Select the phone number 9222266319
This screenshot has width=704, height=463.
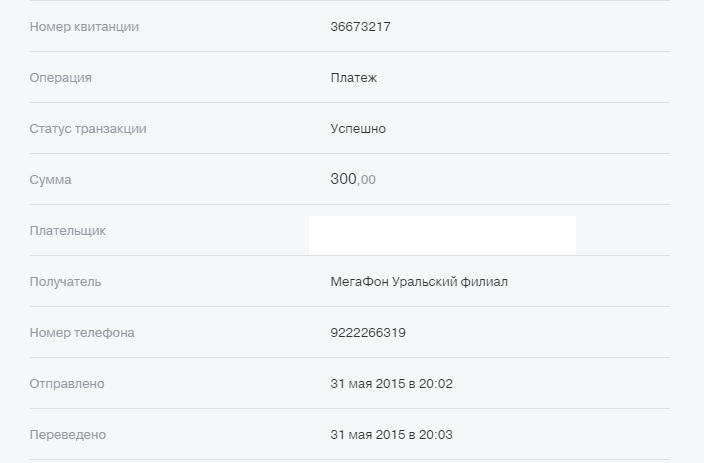click(x=368, y=333)
